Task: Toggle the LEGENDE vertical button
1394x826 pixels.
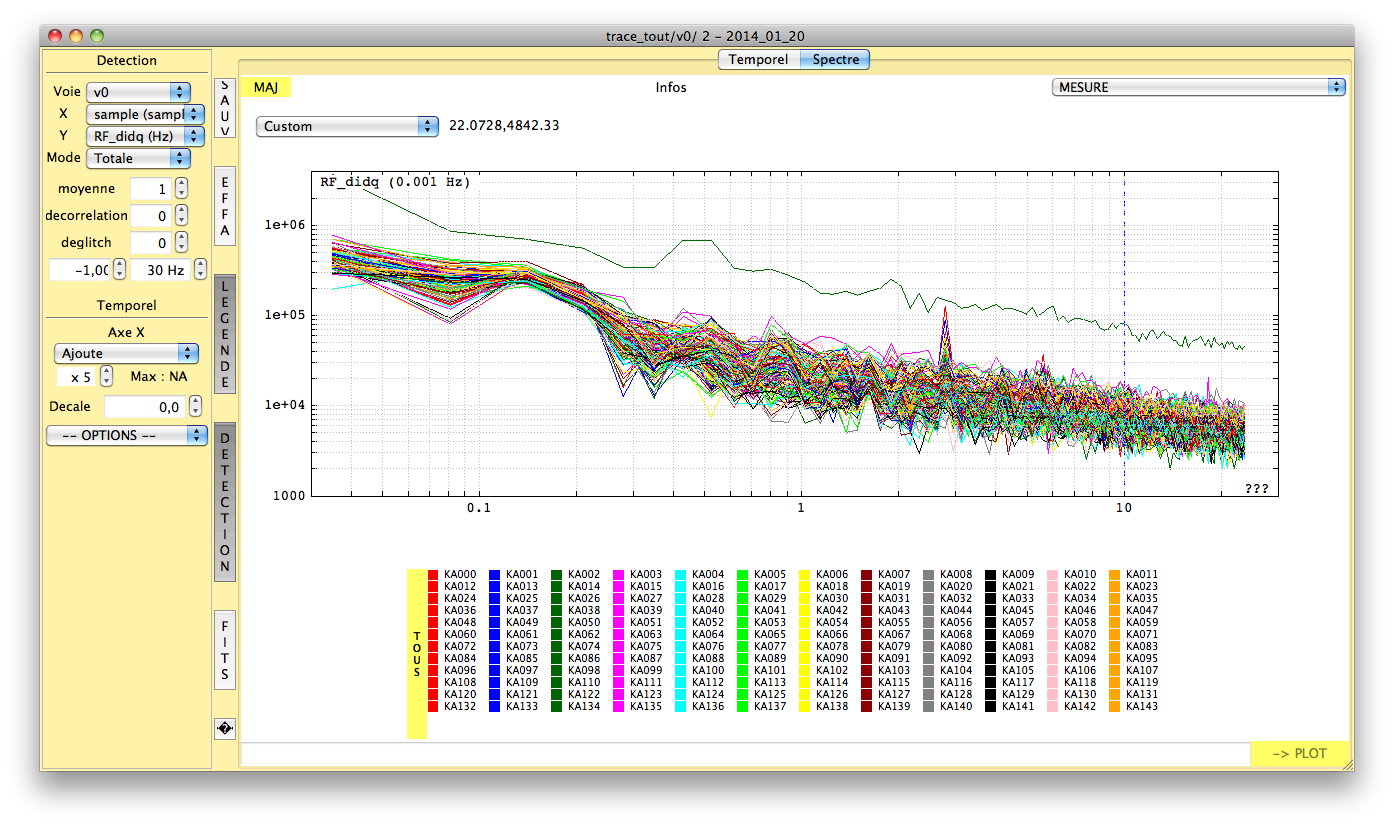Action: point(225,334)
